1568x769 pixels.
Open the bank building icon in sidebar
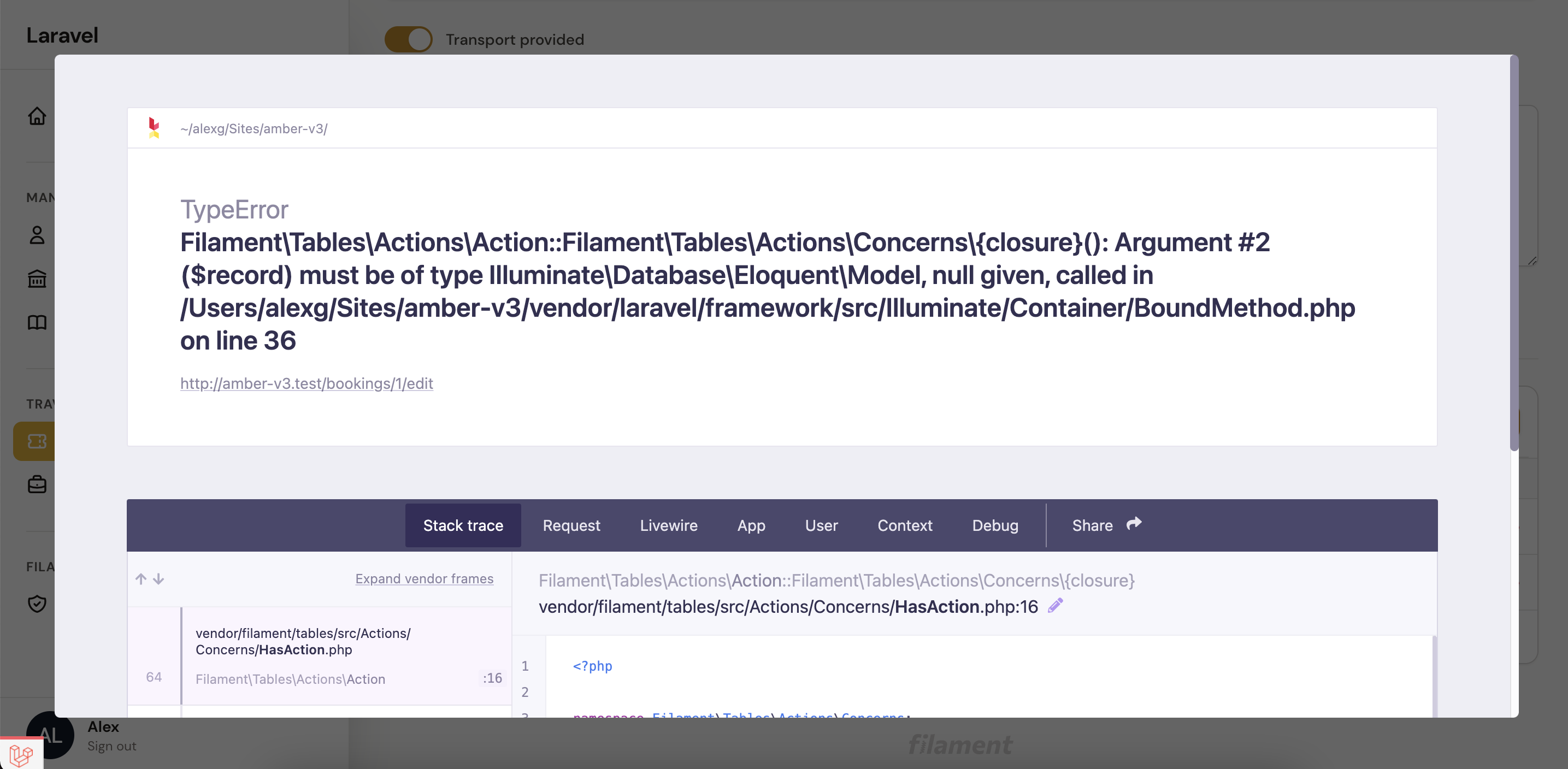37,279
